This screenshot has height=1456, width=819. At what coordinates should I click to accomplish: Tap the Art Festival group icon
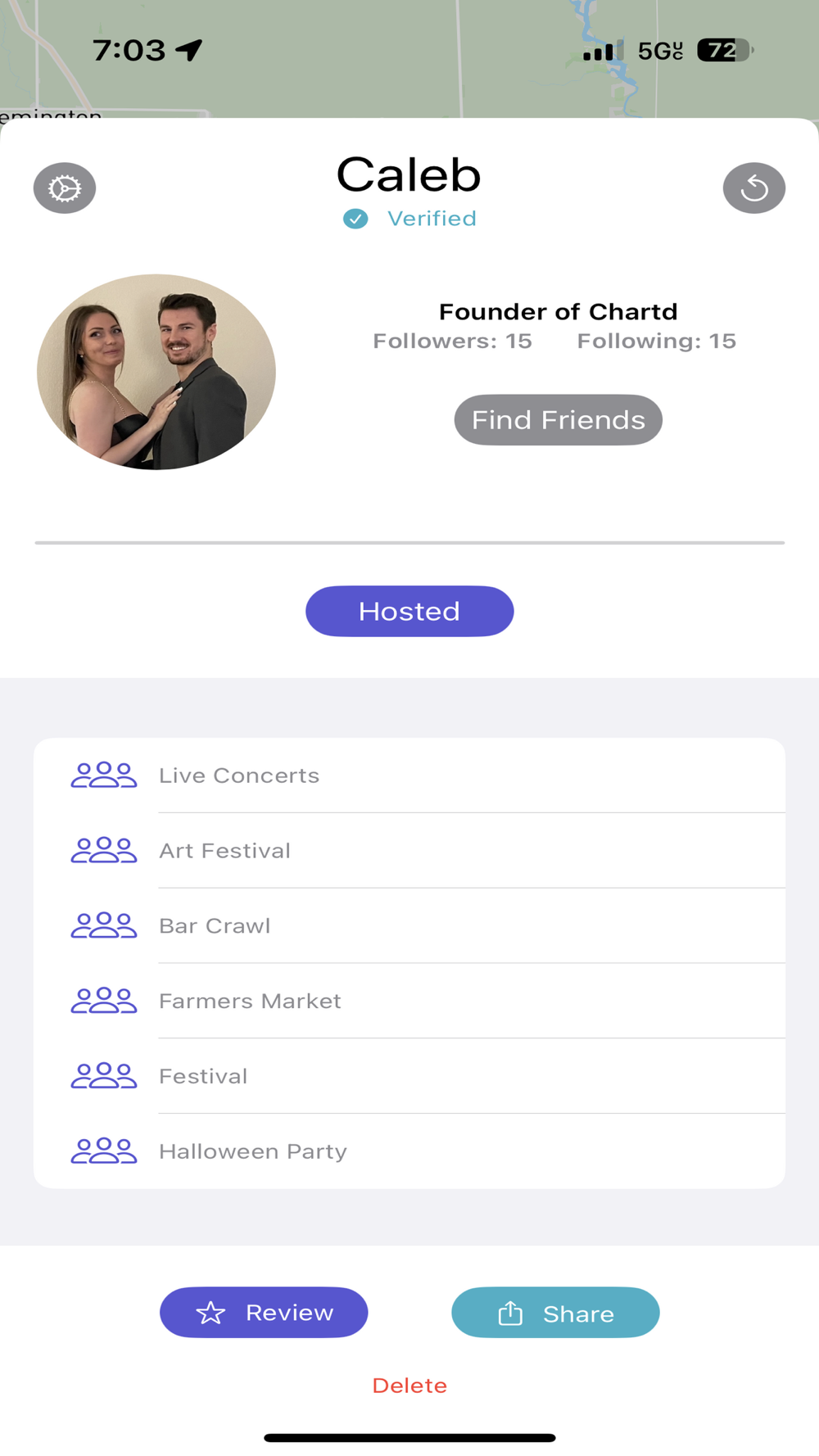104,850
